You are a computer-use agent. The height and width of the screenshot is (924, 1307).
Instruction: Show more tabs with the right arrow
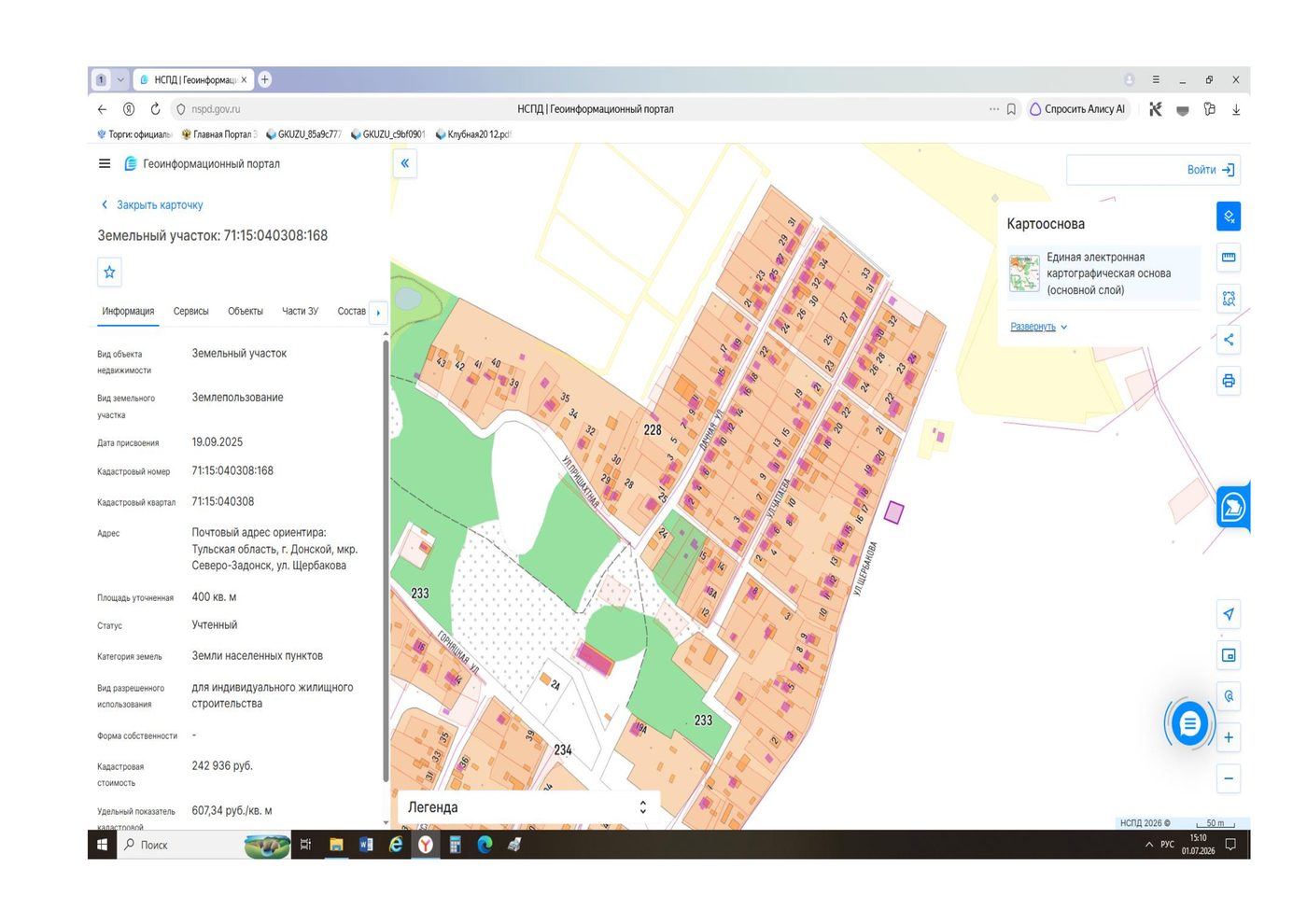click(378, 313)
